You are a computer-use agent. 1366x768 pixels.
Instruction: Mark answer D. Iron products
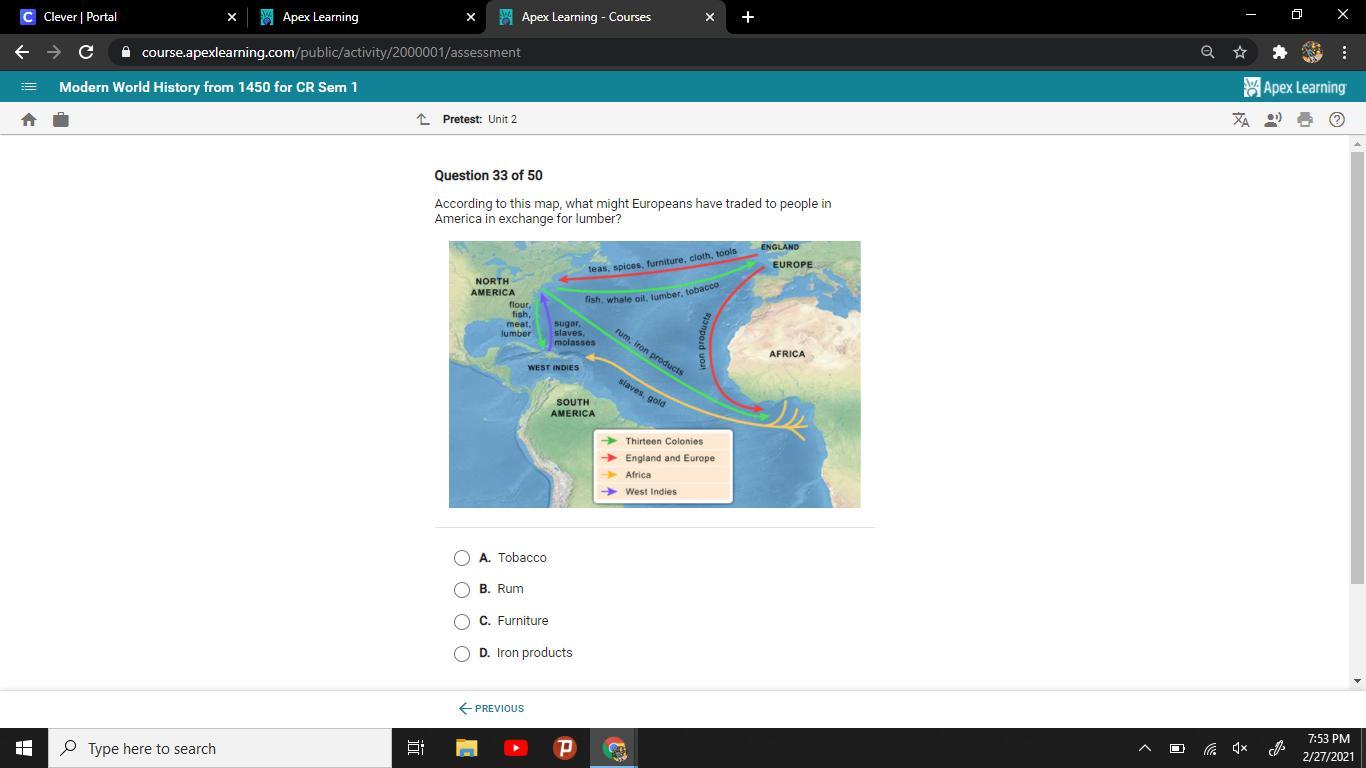(x=462, y=654)
